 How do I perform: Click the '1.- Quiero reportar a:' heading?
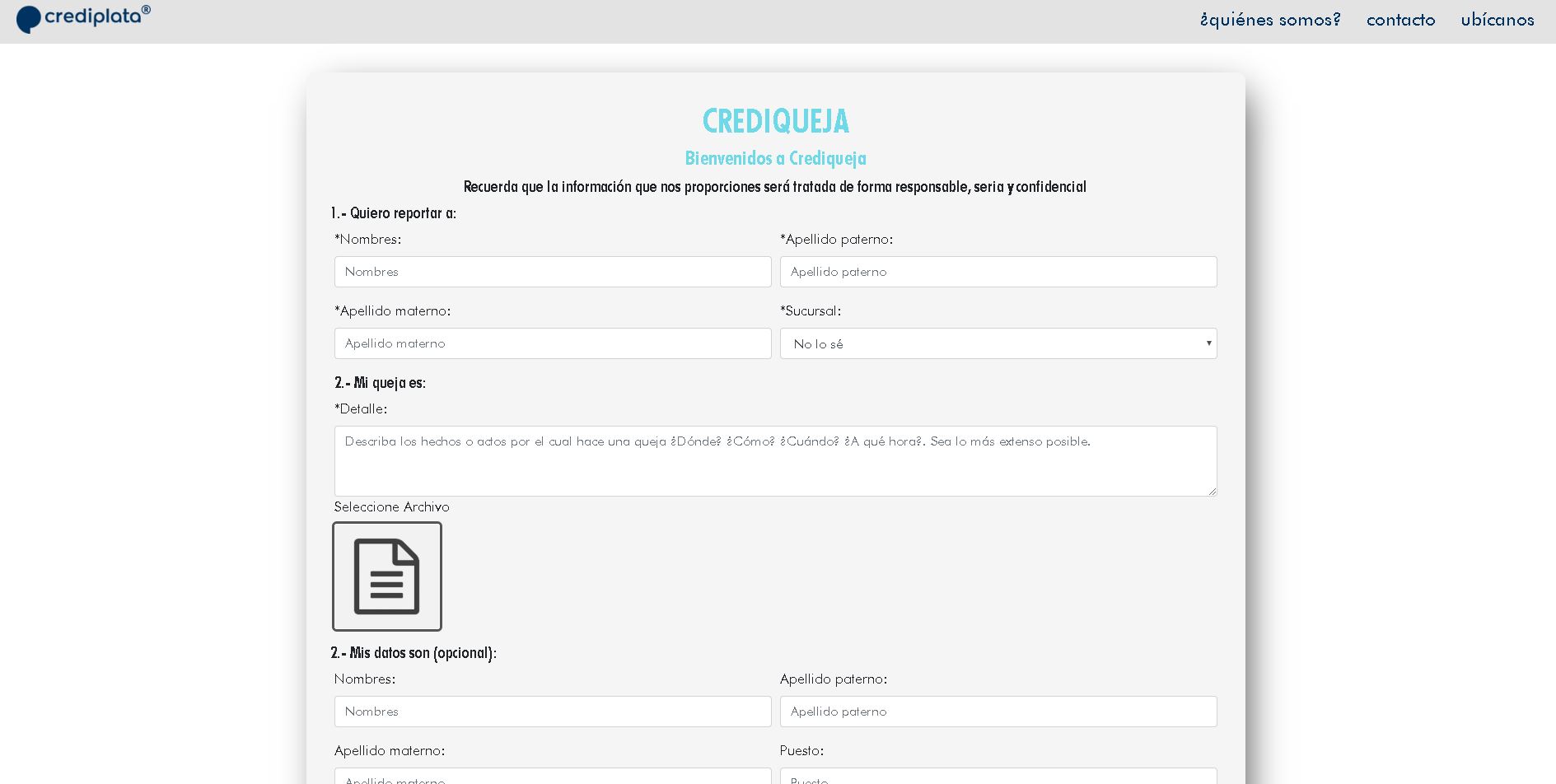click(x=394, y=213)
